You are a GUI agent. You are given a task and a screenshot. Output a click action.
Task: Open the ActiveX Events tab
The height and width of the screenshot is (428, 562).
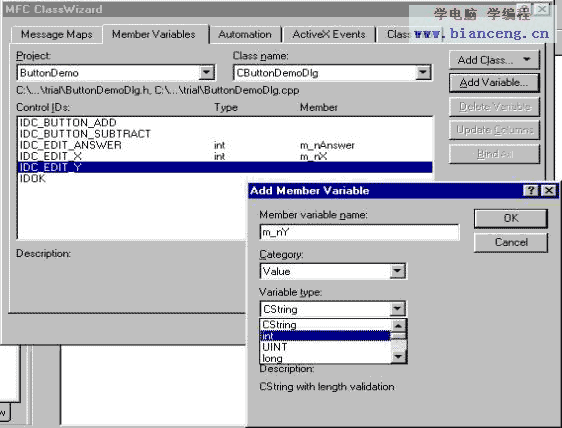(329, 34)
